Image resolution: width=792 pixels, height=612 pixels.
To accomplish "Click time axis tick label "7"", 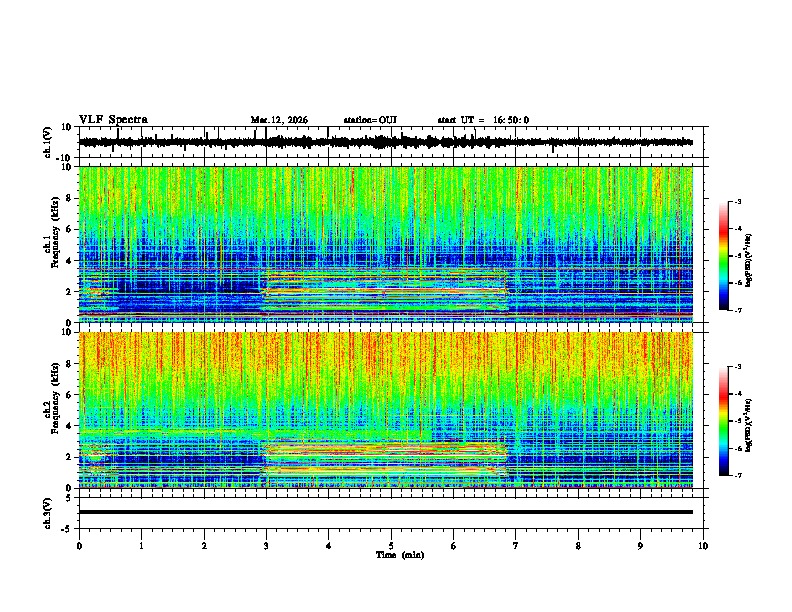I will click(x=516, y=546).
